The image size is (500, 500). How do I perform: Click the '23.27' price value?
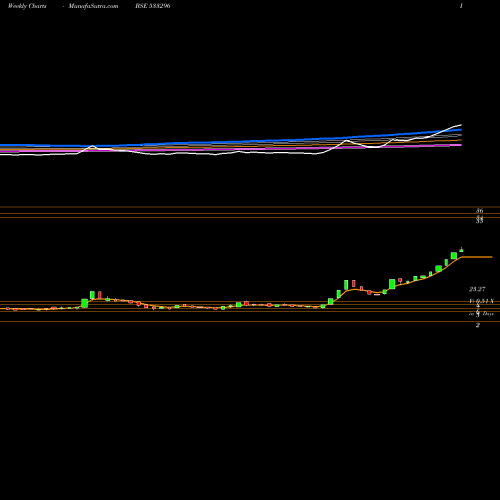tap(477, 289)
